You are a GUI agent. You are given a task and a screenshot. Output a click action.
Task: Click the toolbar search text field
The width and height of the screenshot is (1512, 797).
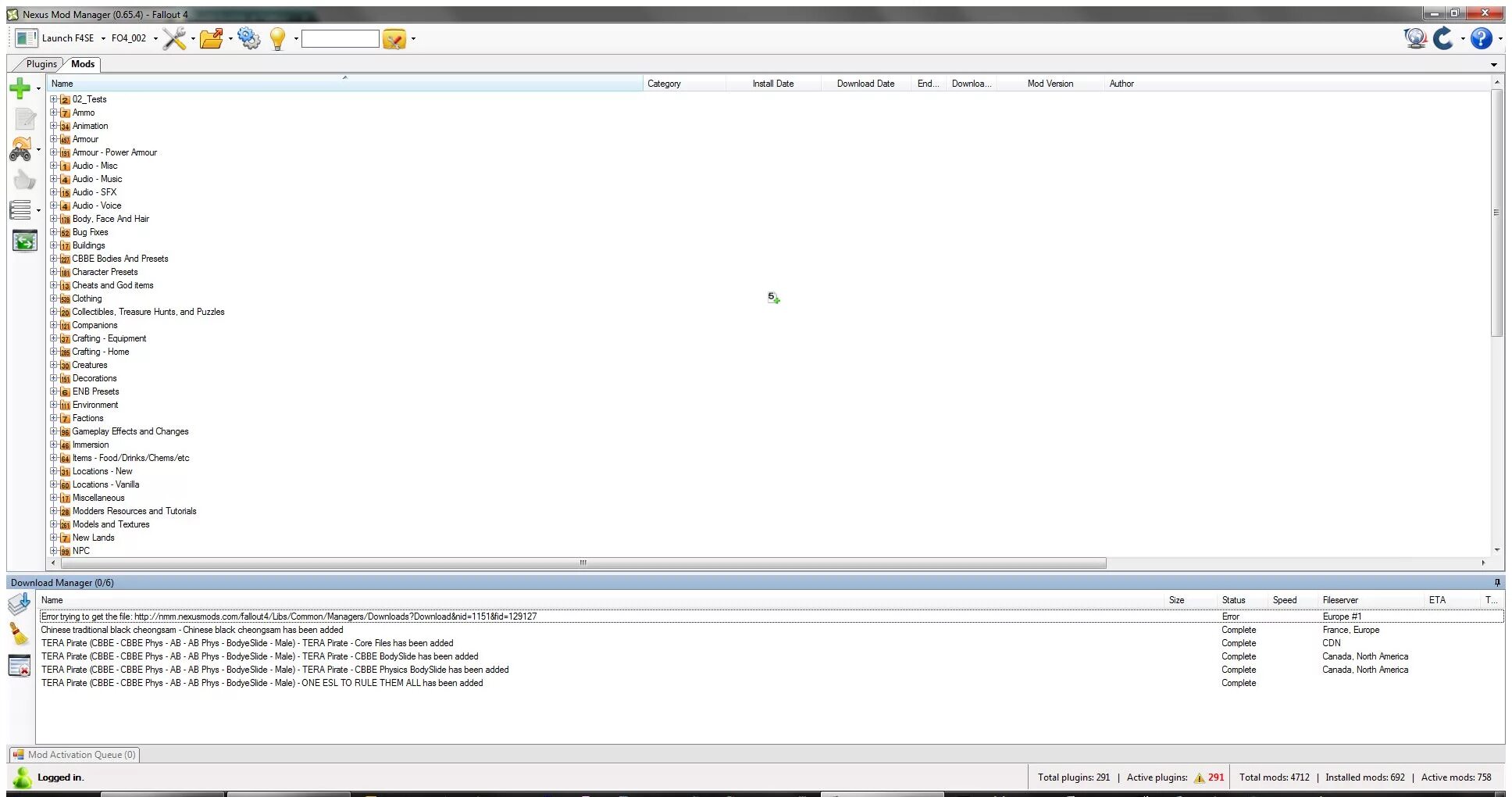pos(341,38)
